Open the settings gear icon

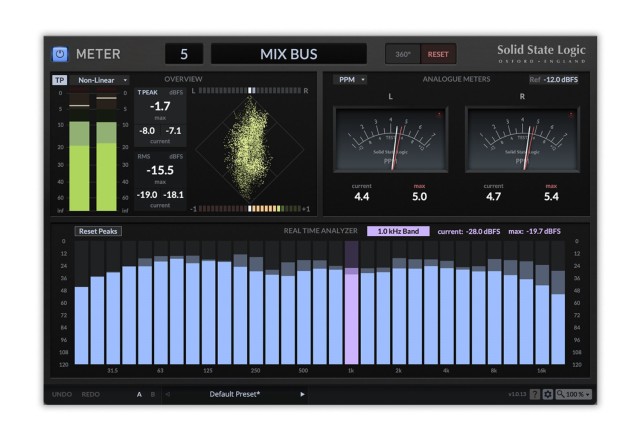[547, 394]
